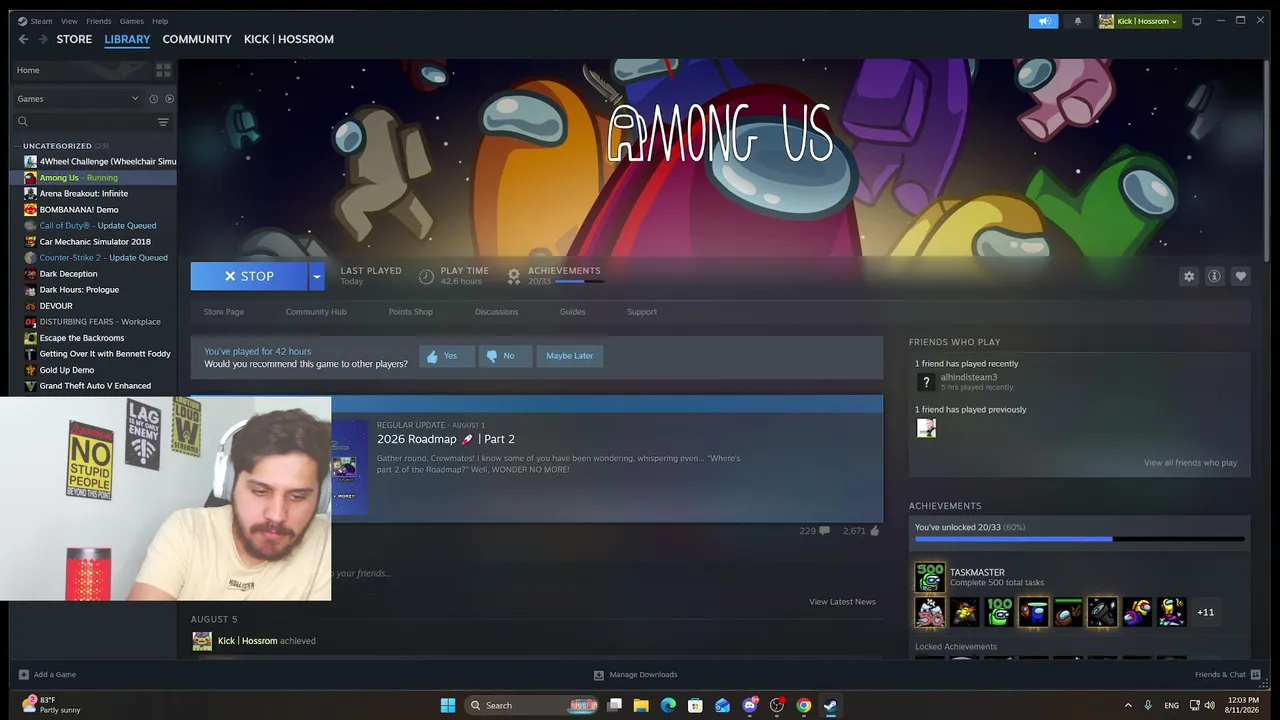Image resolution: width=1280 pixels, height=720 pixels.
Task: Select Counter-Strike 2 in the library list
Action: (103, 258)
